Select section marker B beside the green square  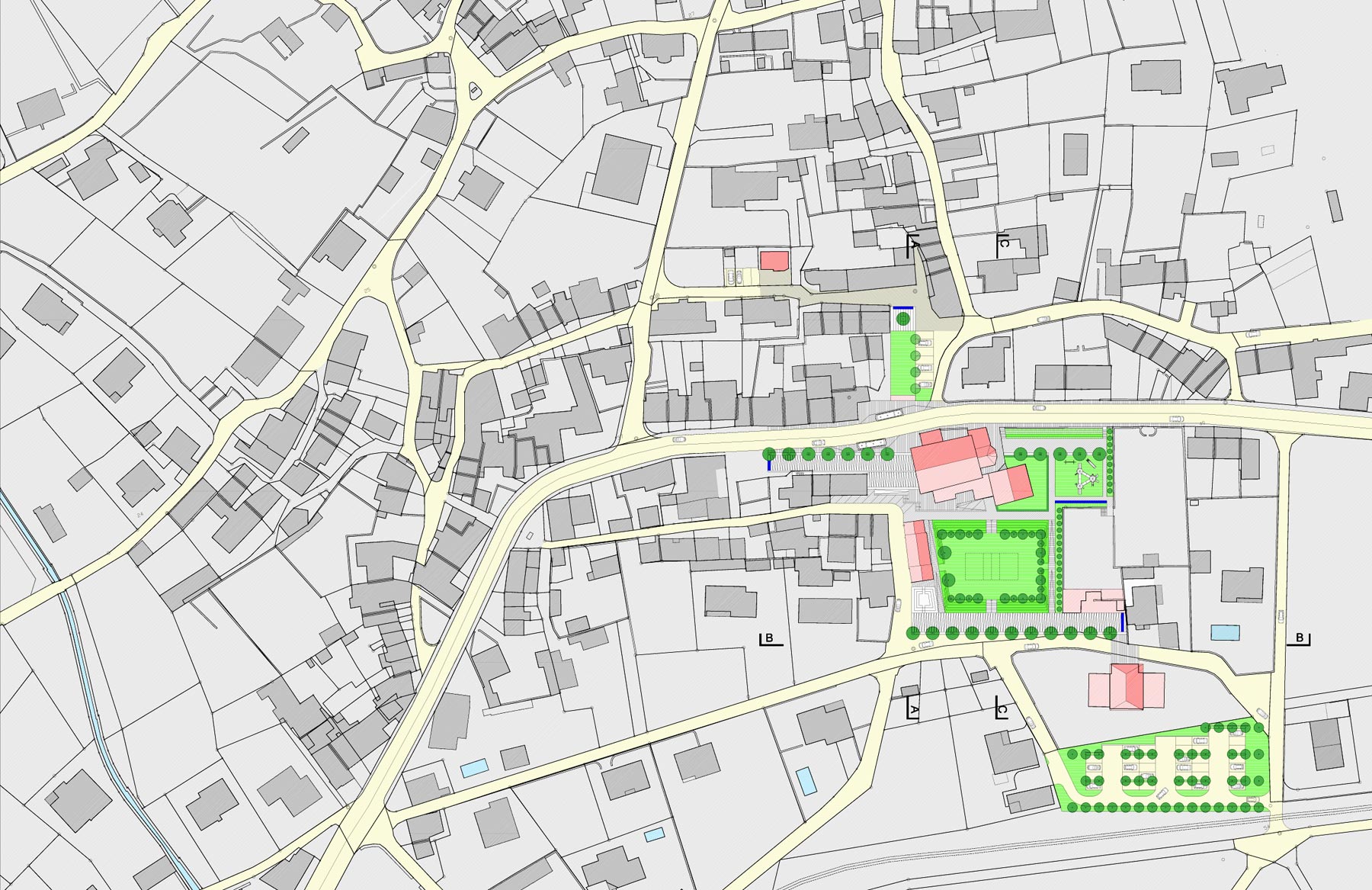click(x=771, y=639)
